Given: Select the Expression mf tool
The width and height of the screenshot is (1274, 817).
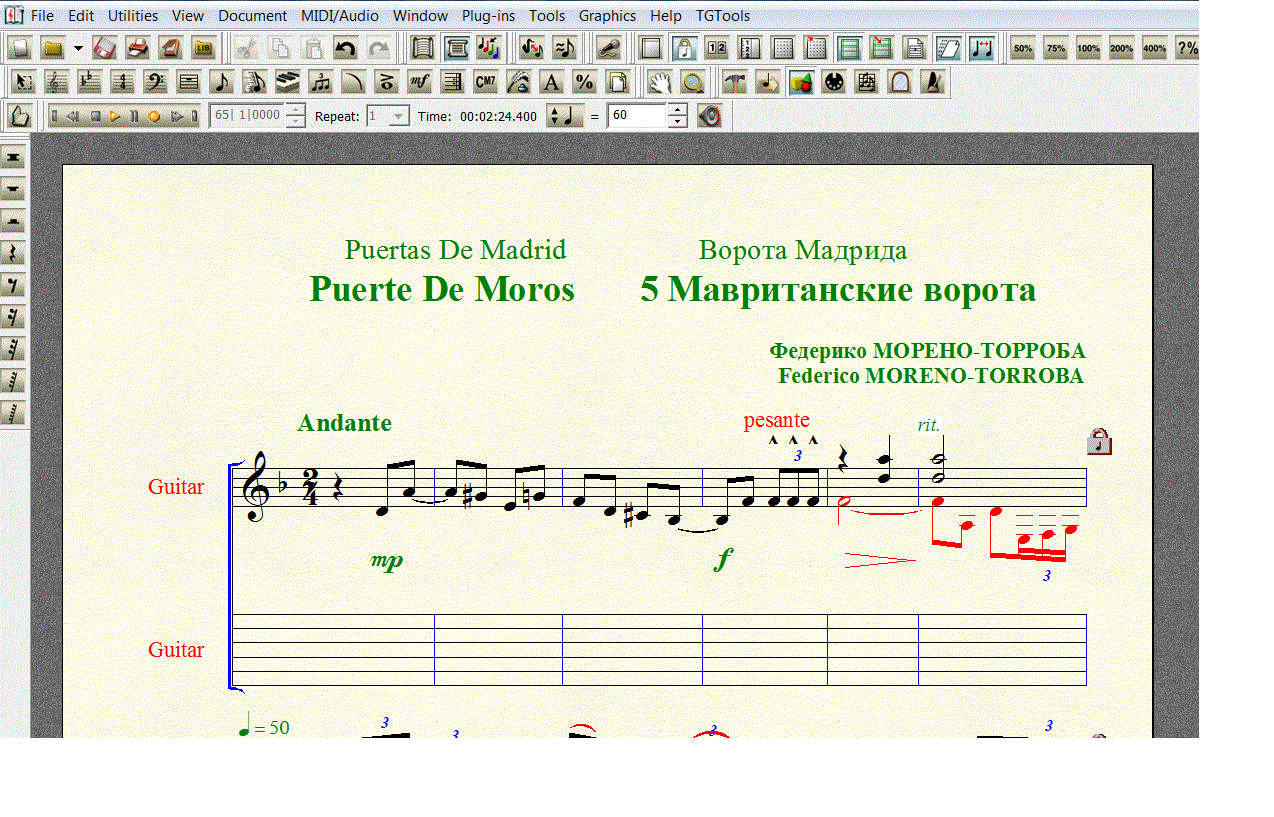Looking at the screenshot, I should (418, 82).
